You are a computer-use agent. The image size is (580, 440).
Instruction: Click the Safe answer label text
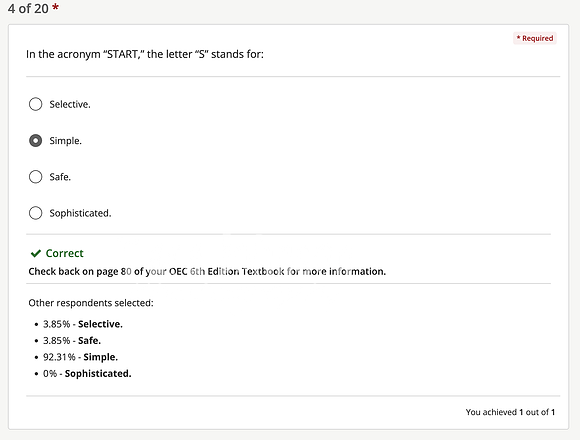60,177
